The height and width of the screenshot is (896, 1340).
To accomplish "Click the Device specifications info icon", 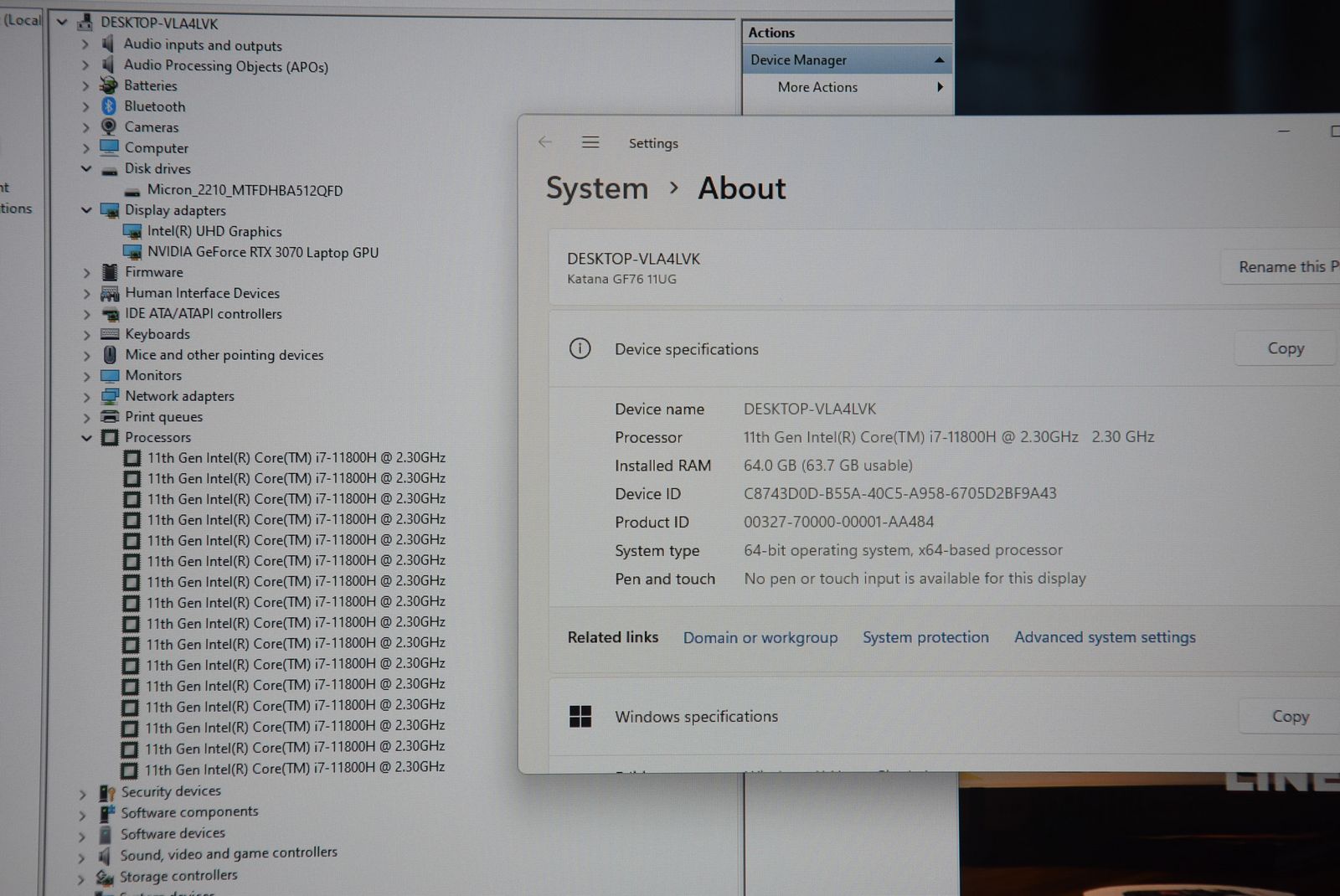I will (x=580, y=348).
